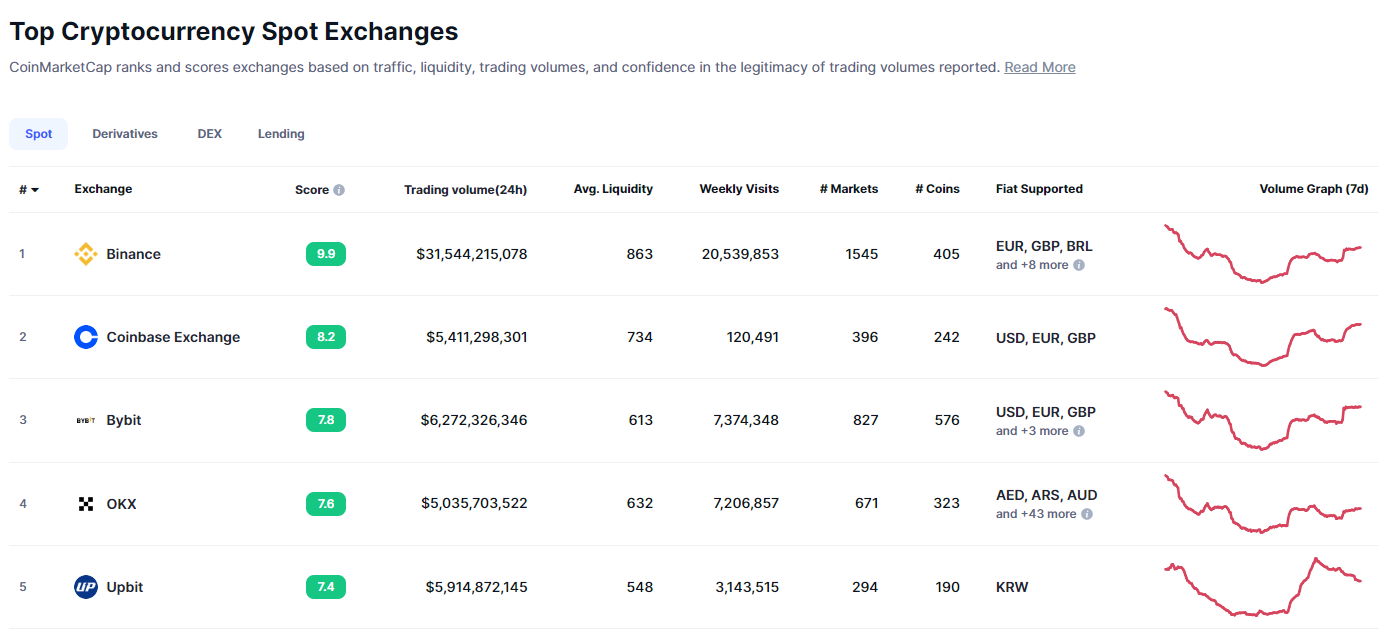The height and width of the screenshot is (636, 1391).
Task: Click the info icon beside Score header
Action: [x=339, y=190]
